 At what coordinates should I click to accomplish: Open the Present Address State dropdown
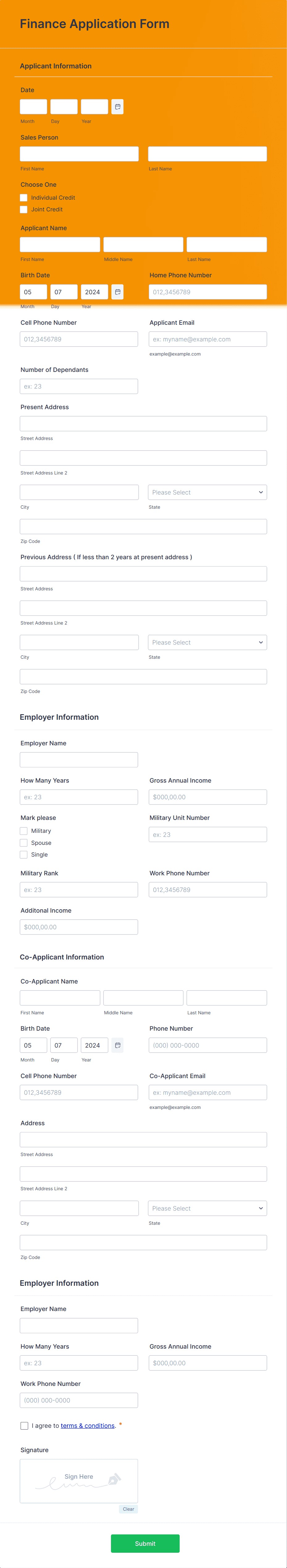click(207, 492)
